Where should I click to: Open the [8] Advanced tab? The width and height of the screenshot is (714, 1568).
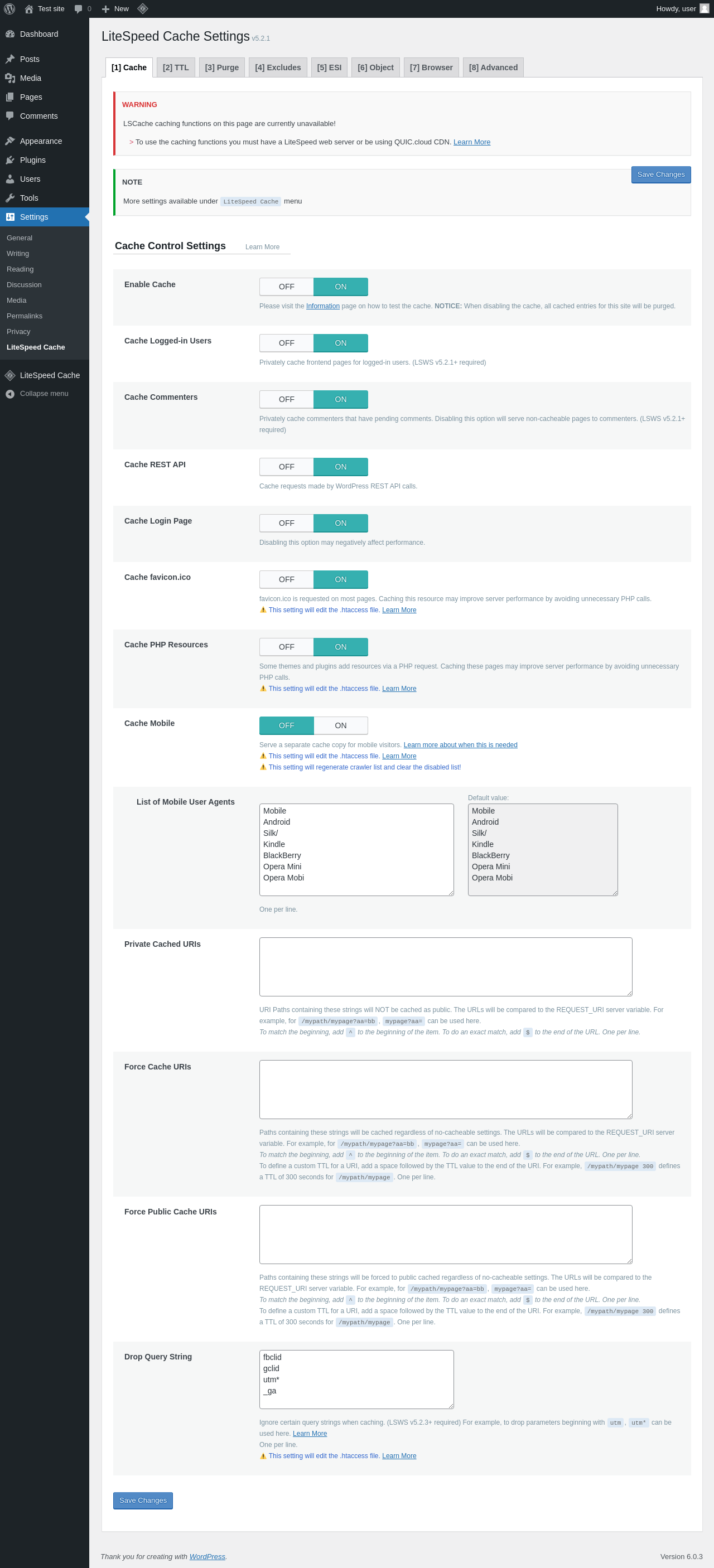click(493, 67)
